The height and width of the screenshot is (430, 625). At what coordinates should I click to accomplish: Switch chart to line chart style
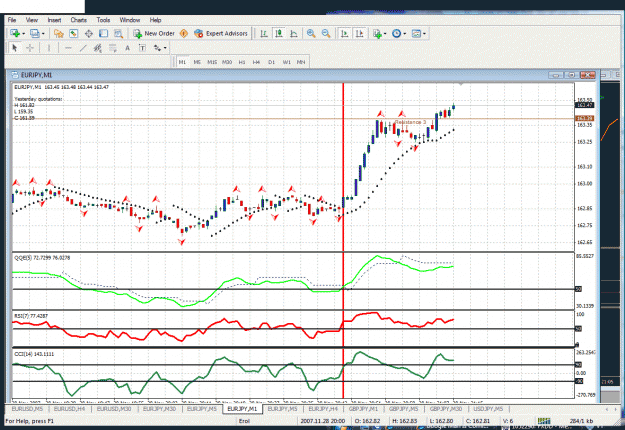click(294, 33)
